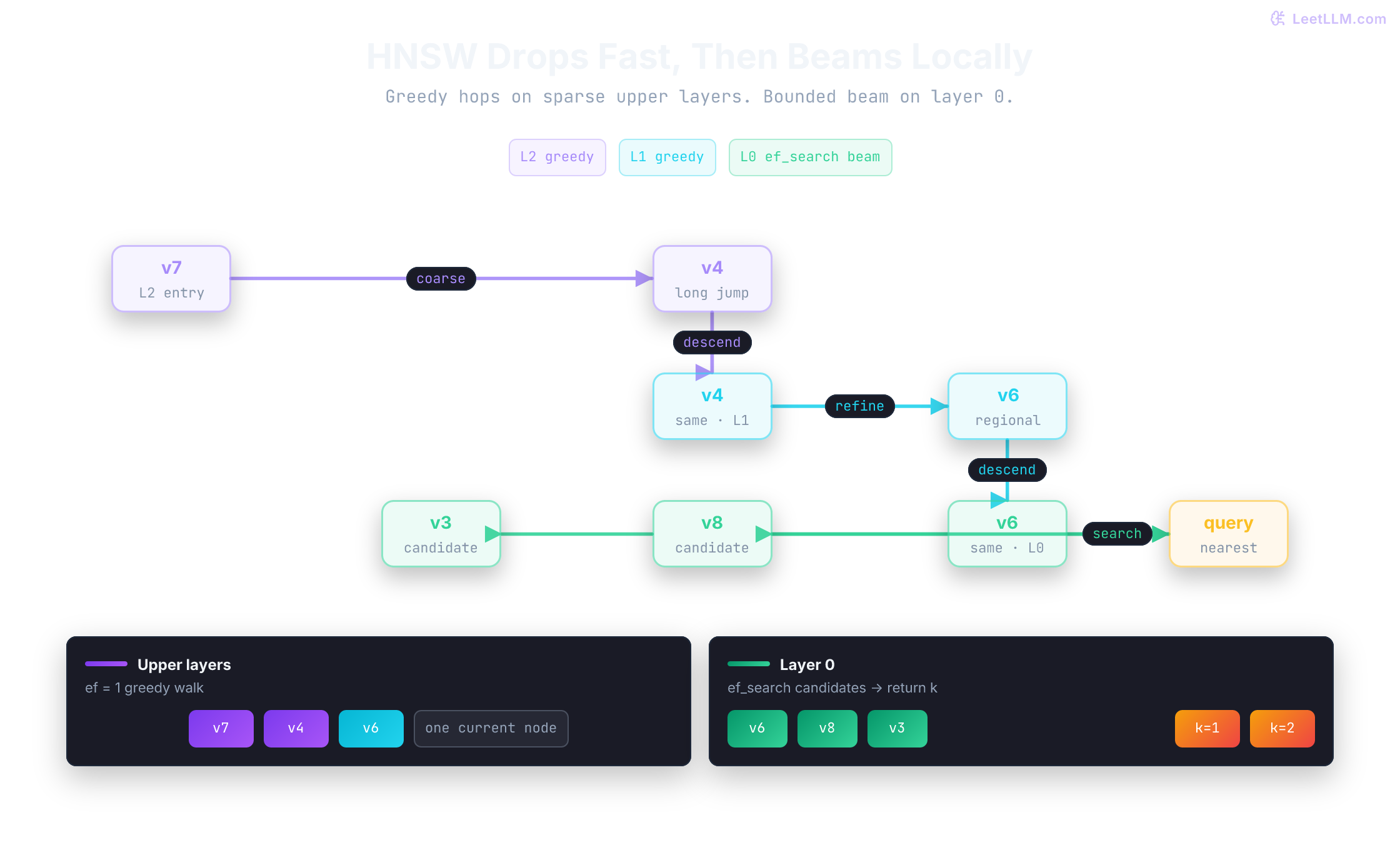The height and width of the screenshot is (850, 1400).
Task: Click the purple descend edge label
Action: point(712,342)
